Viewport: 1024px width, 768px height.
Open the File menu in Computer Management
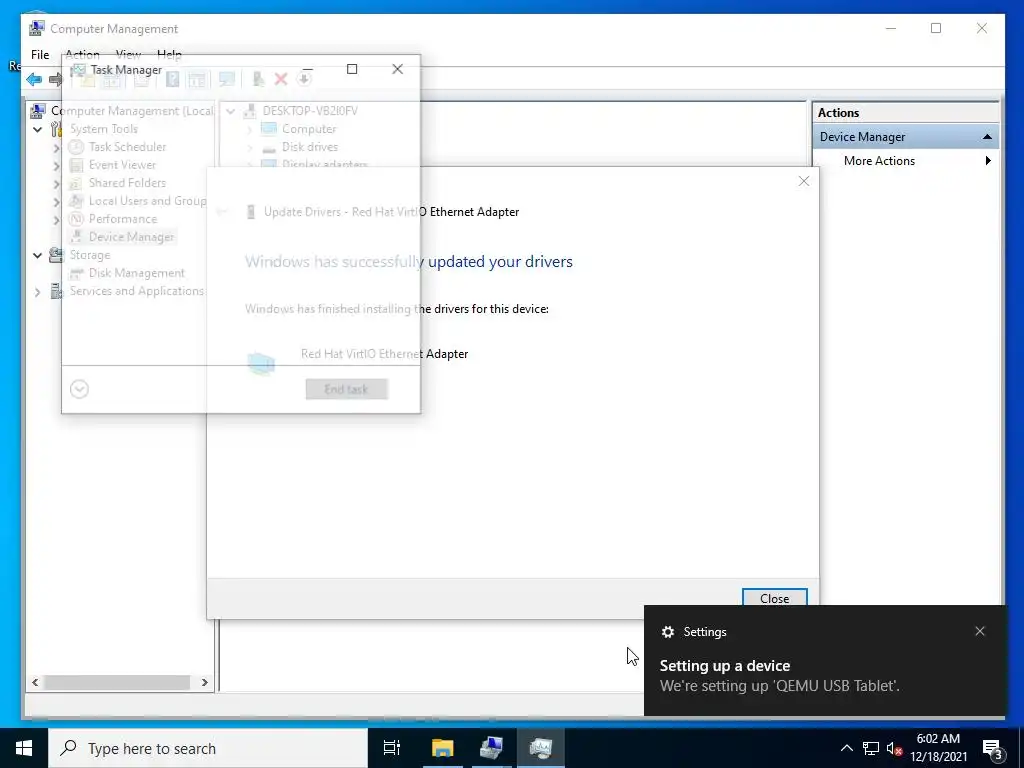point(40,55)
